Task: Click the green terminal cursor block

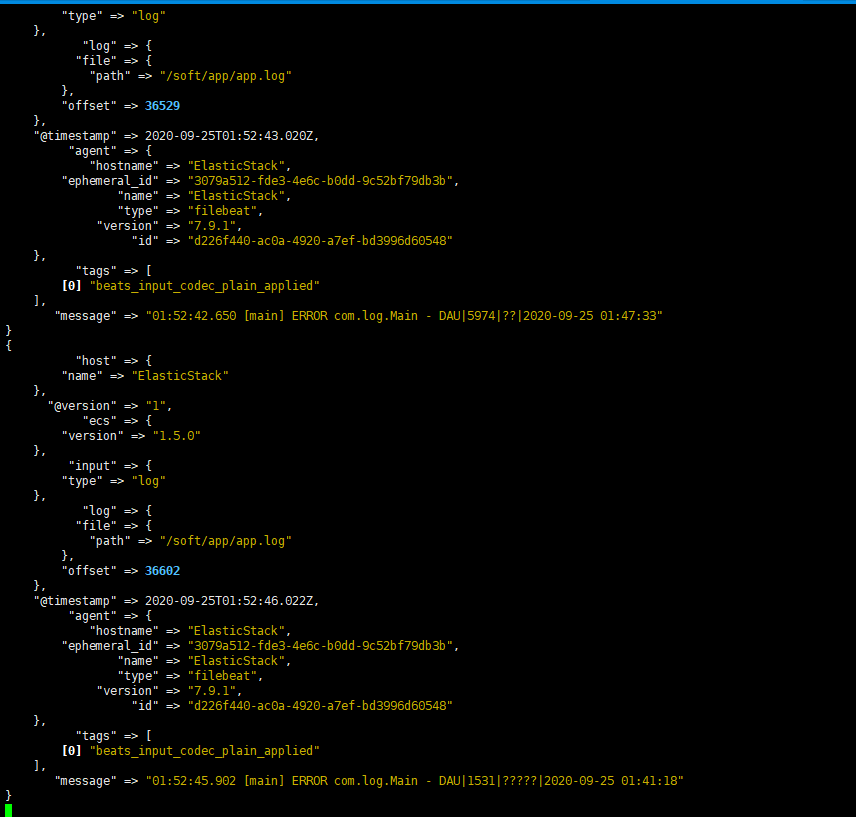Action: [9, 809]
